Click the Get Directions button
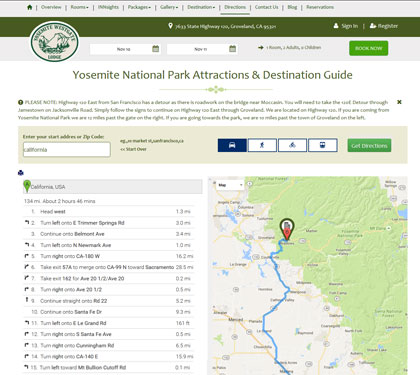This screenshot has width=420, height=375. click(x=369, y=146)
